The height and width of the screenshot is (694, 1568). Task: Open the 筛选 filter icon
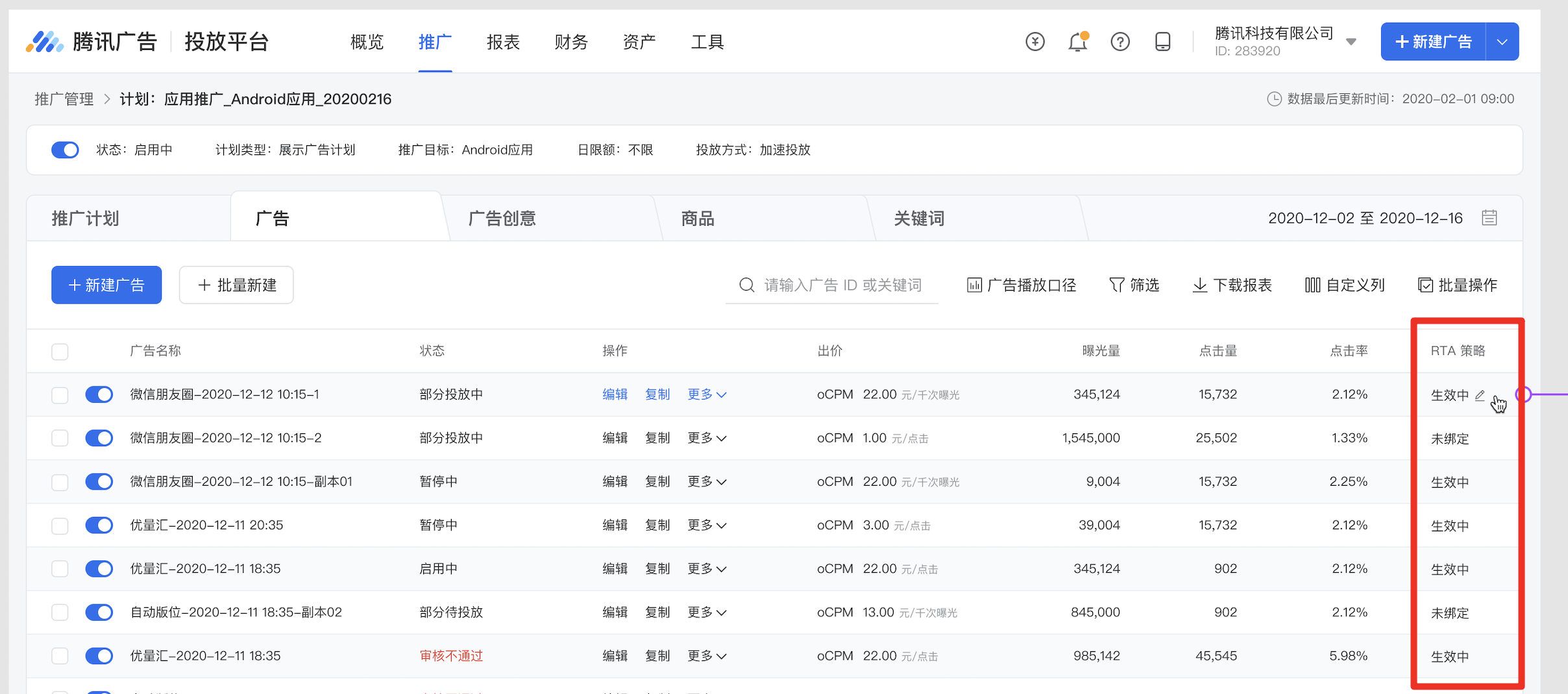click(1116, 285)
